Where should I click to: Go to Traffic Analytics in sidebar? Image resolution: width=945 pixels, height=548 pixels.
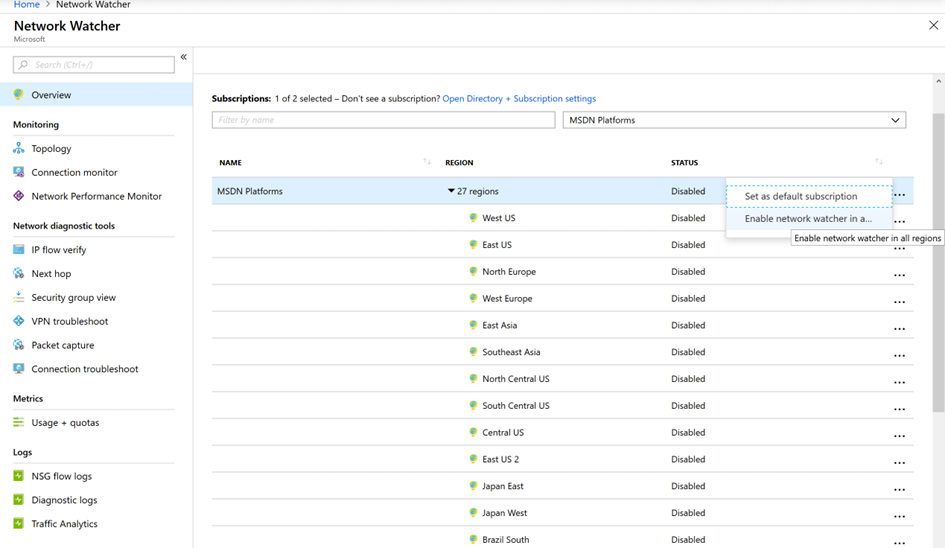point(64,523)
